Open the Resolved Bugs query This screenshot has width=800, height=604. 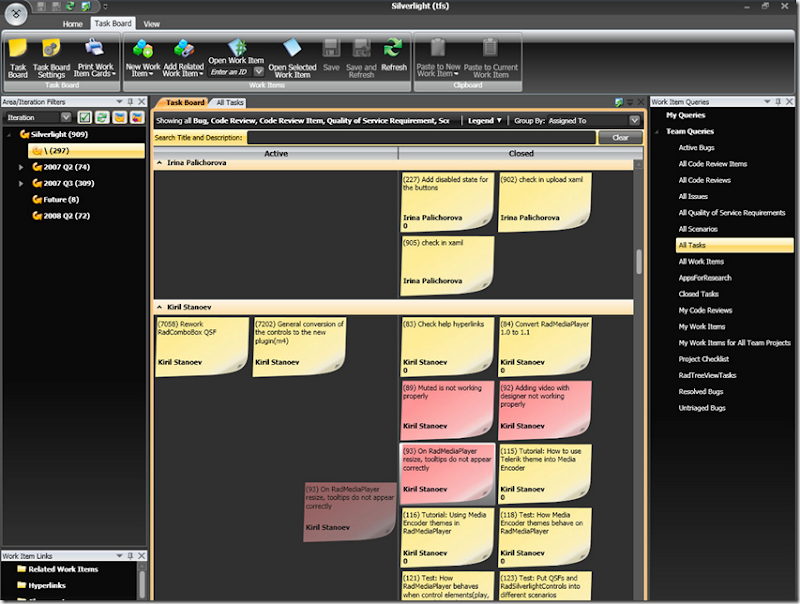(701, 392)
